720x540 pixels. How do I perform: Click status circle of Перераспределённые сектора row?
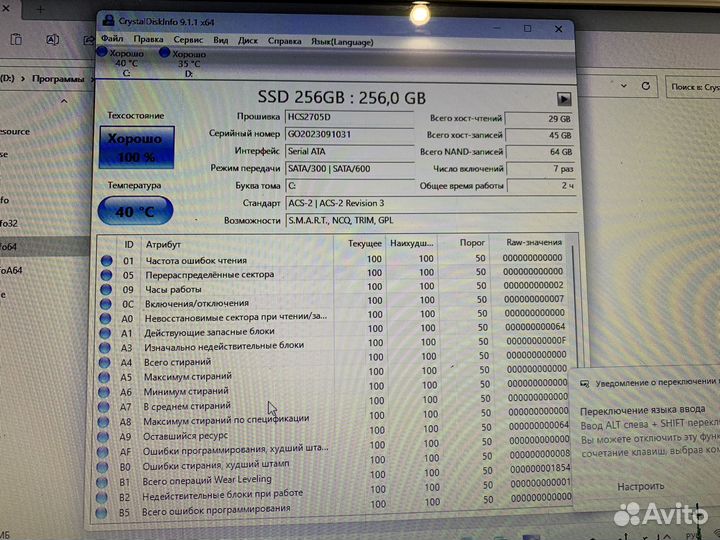(x=106, y=275)
